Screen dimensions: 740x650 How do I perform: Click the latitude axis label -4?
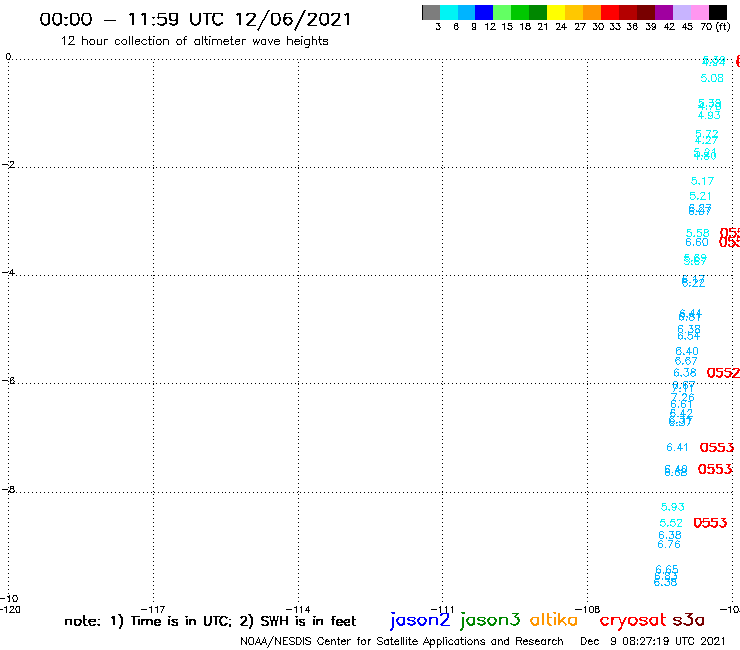pos(8,272)
